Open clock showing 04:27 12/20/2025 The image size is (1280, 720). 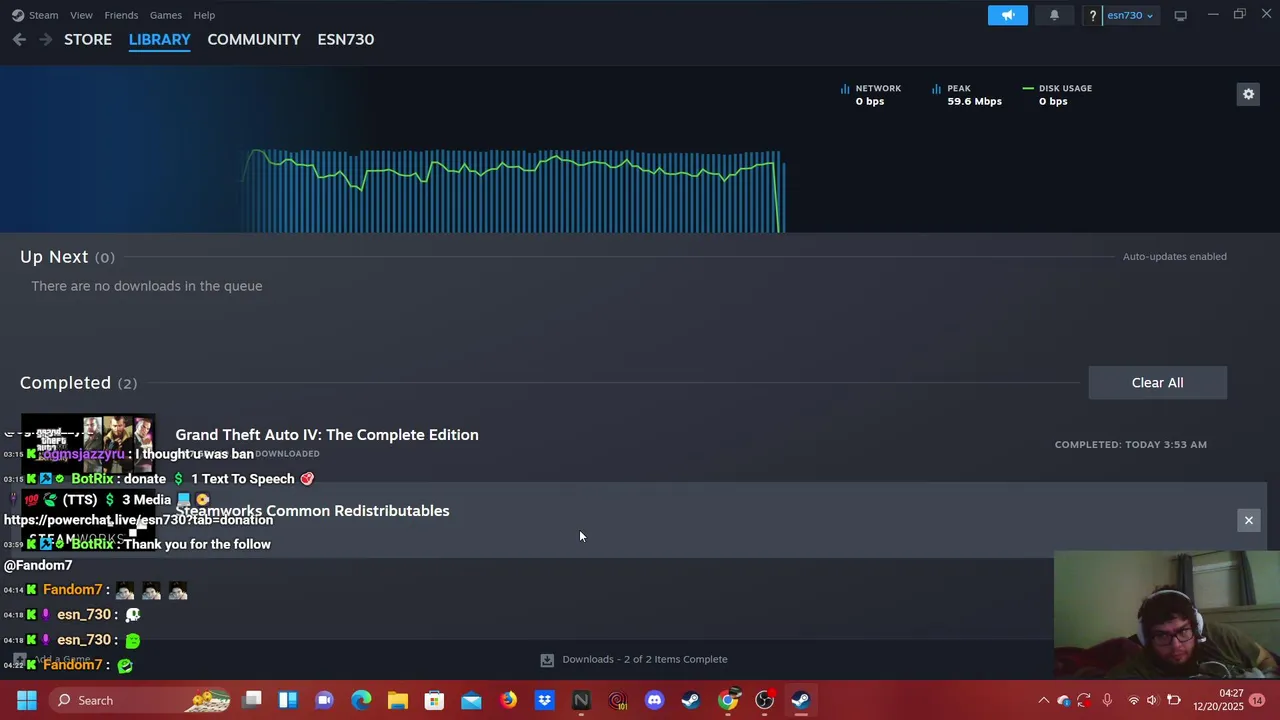[x=1218, y=700]
